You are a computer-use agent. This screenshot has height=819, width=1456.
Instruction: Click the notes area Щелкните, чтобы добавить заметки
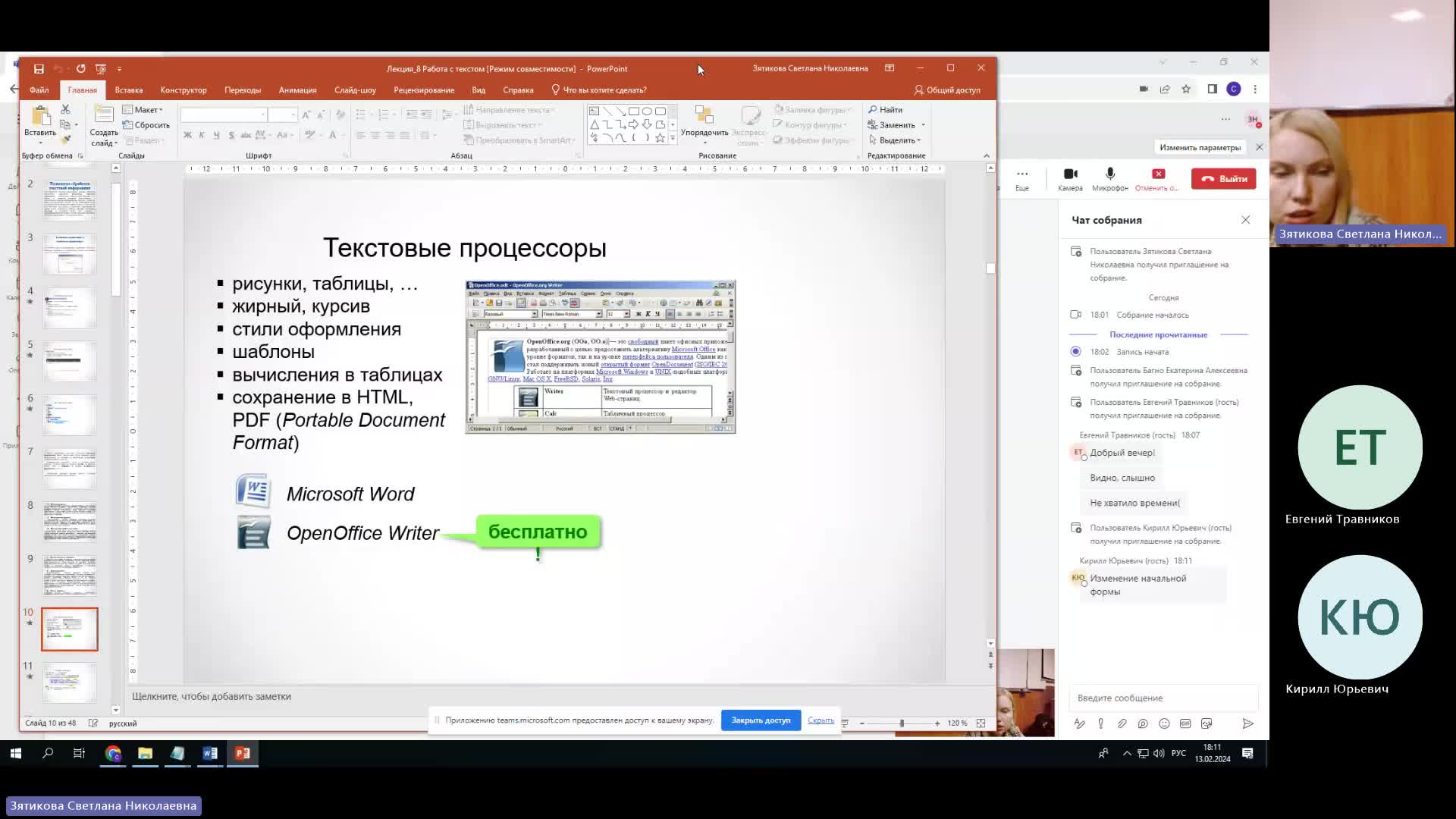tap(212, 696)
